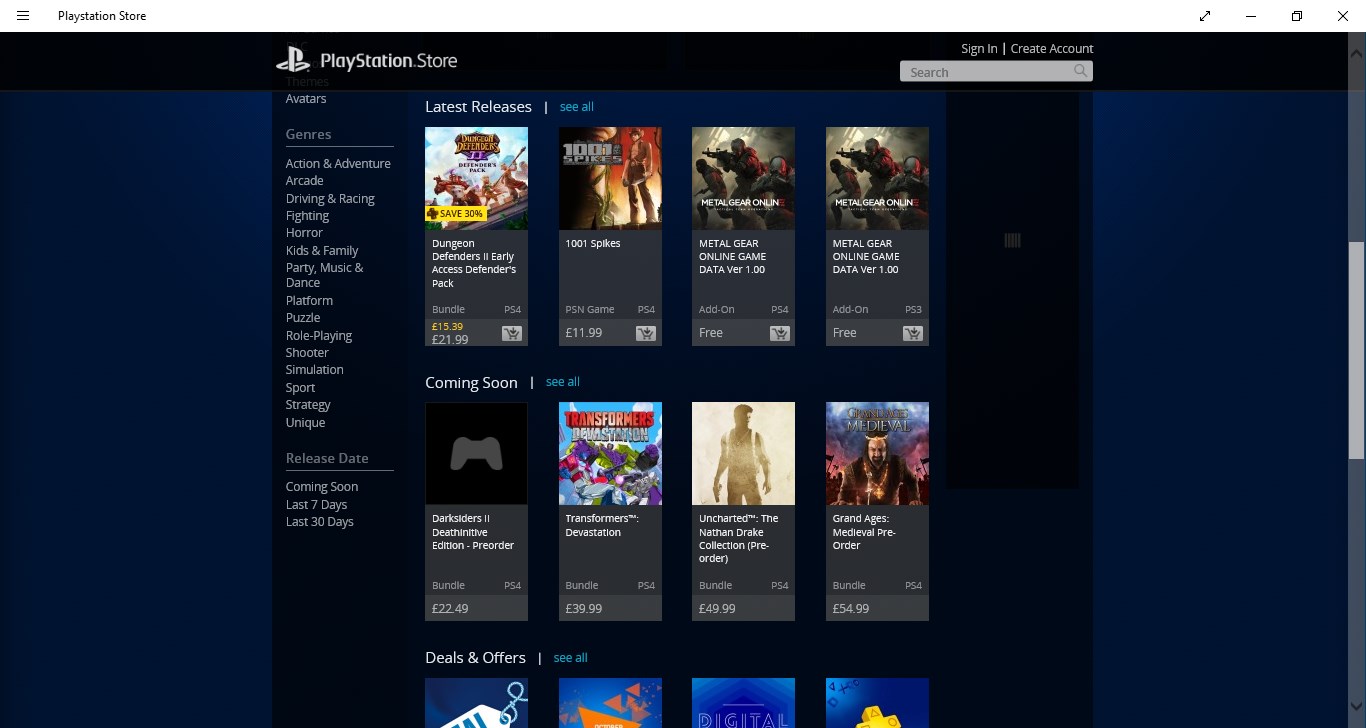Open the PlayStation Plus deals tile
Viewport: 1366px width, 728px height.
pyautogui.click(x=877, y=703)
